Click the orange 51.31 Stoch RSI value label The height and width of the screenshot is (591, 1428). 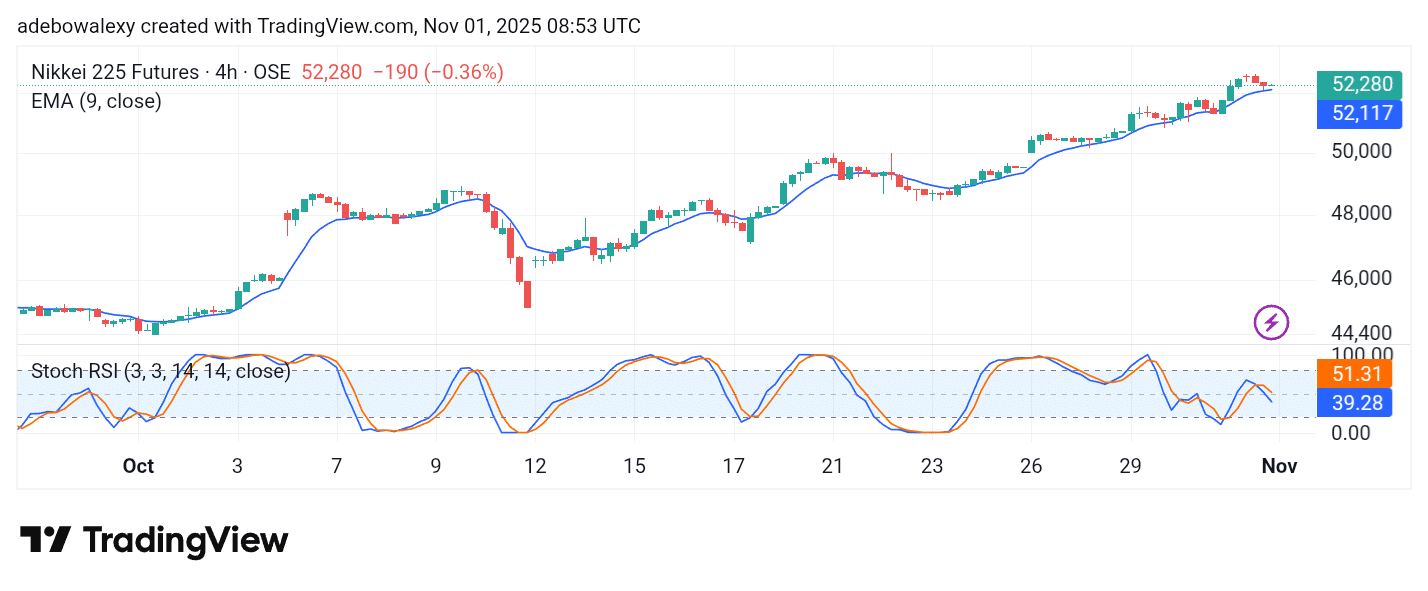click(1356, 374)
